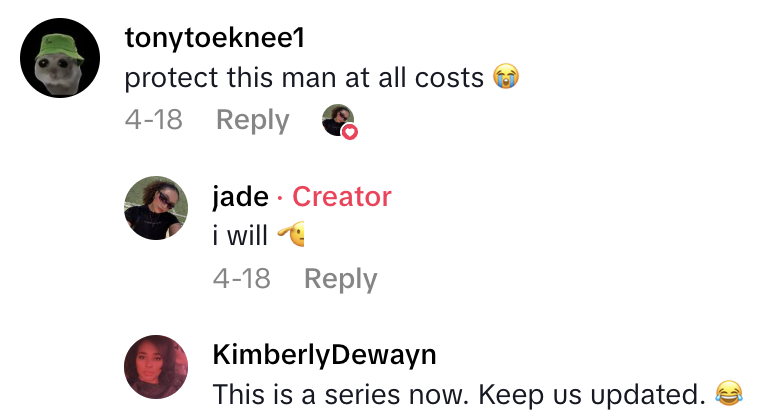The image size is (776, 420).
Task: Click the 4-18 date under tonytoeknee1's comment
Action: coord(153,120)
